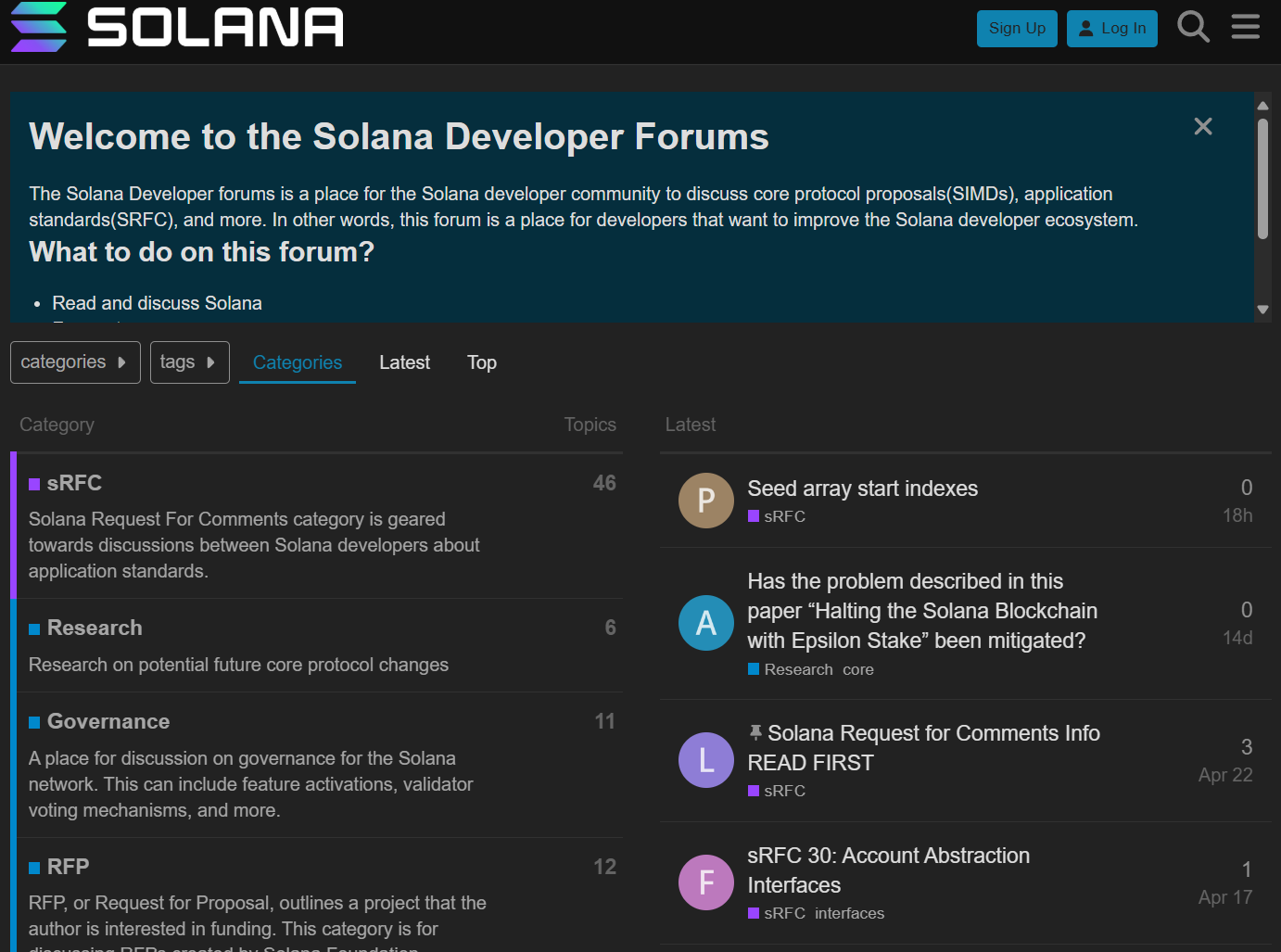Image resolution: width=1281 pixels, height=952 pixels.
Task: Click banner scrollbar up arrow
Action: pyautogui.click(x=1262, y=104)
